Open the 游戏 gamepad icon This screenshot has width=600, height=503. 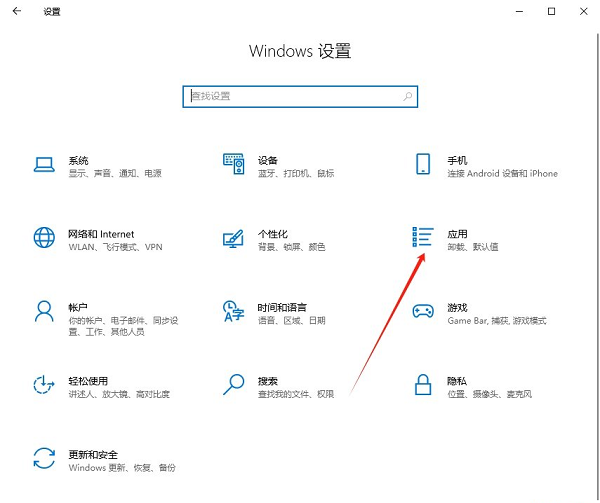pyautogui.click(x=423, y=311)
